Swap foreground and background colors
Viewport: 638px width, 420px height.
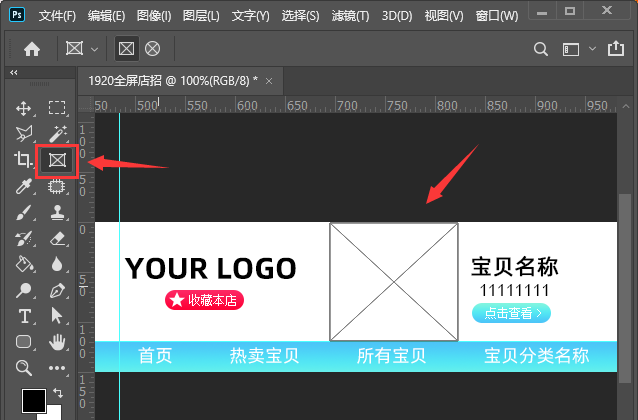(58, 393)
